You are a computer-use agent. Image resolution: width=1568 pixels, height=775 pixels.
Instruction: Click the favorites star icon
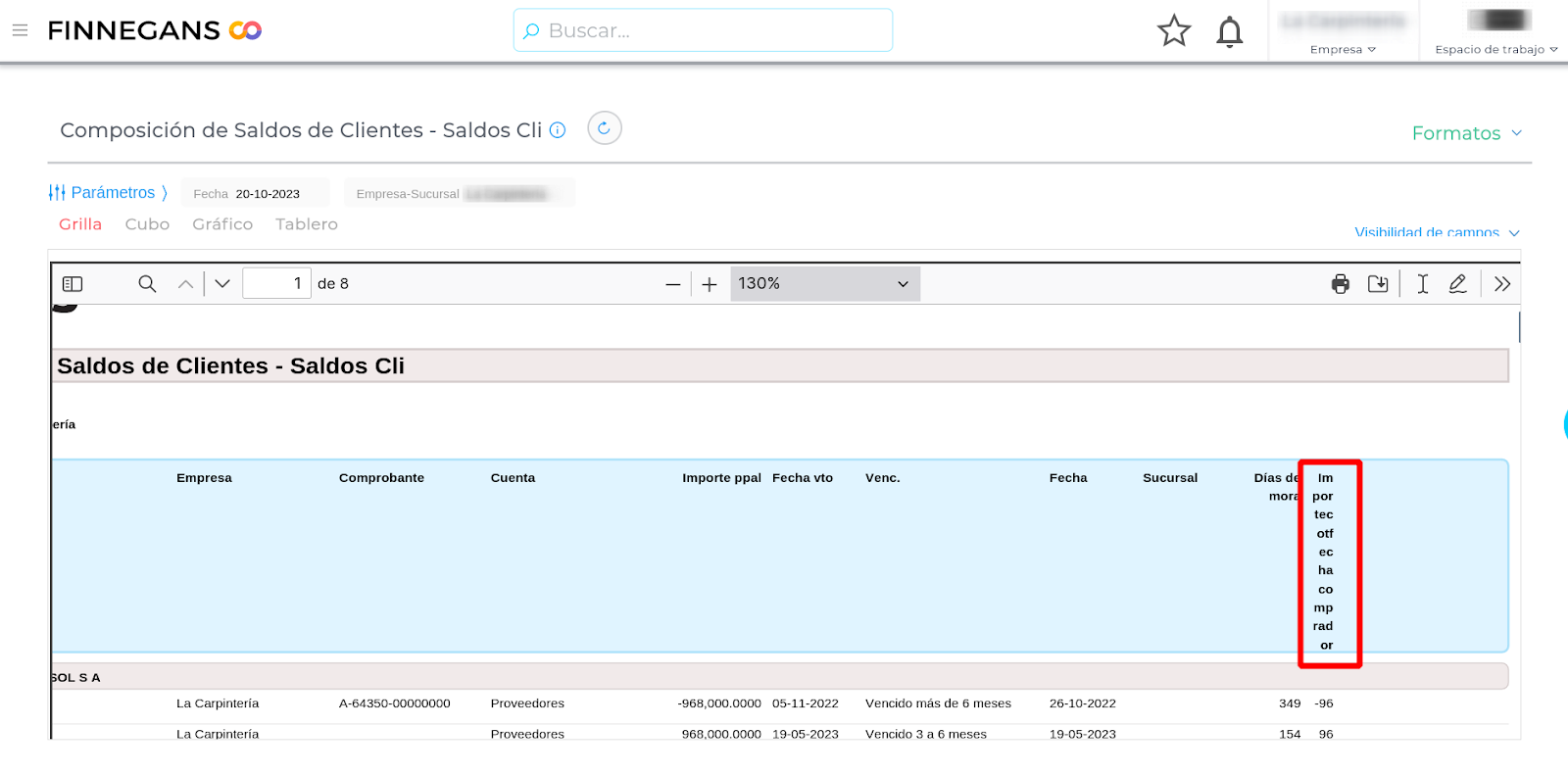[x=1173, y=31]
